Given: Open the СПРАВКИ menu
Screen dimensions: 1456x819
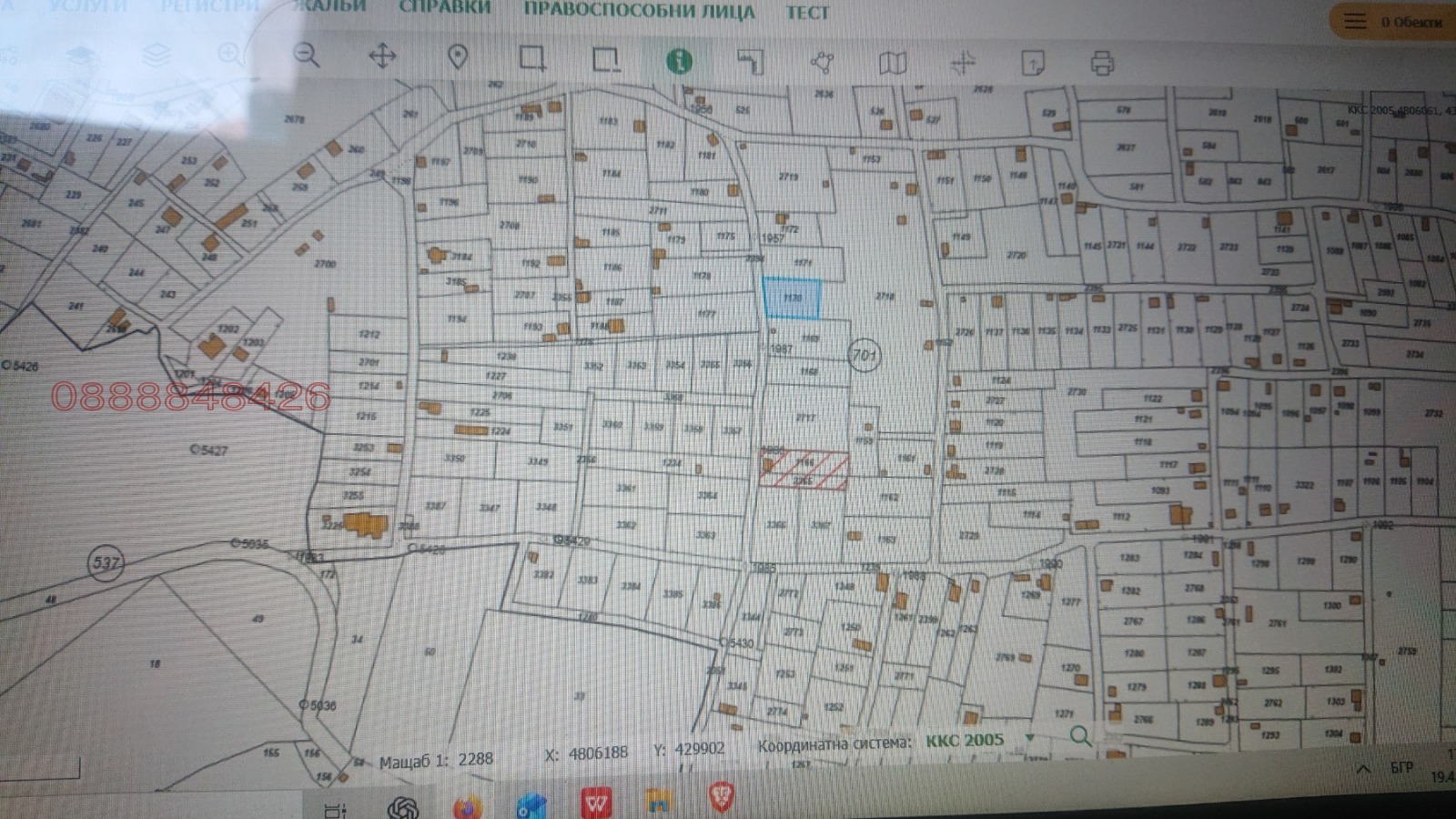Looking at the screenshot, I should (445, 8).
